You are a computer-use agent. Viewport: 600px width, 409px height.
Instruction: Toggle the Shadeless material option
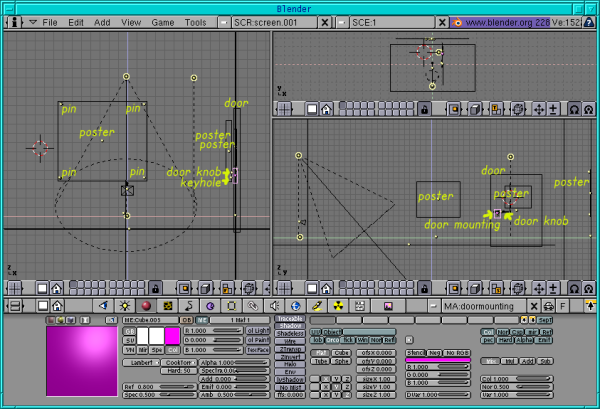[x=290, y=334]
